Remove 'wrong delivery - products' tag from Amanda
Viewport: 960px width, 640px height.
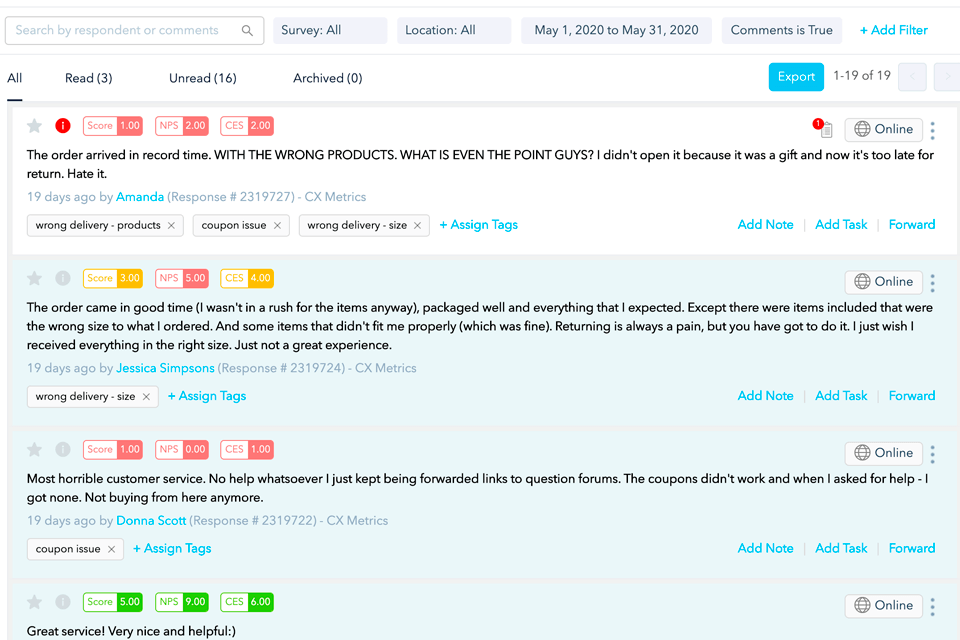point(171,225)
